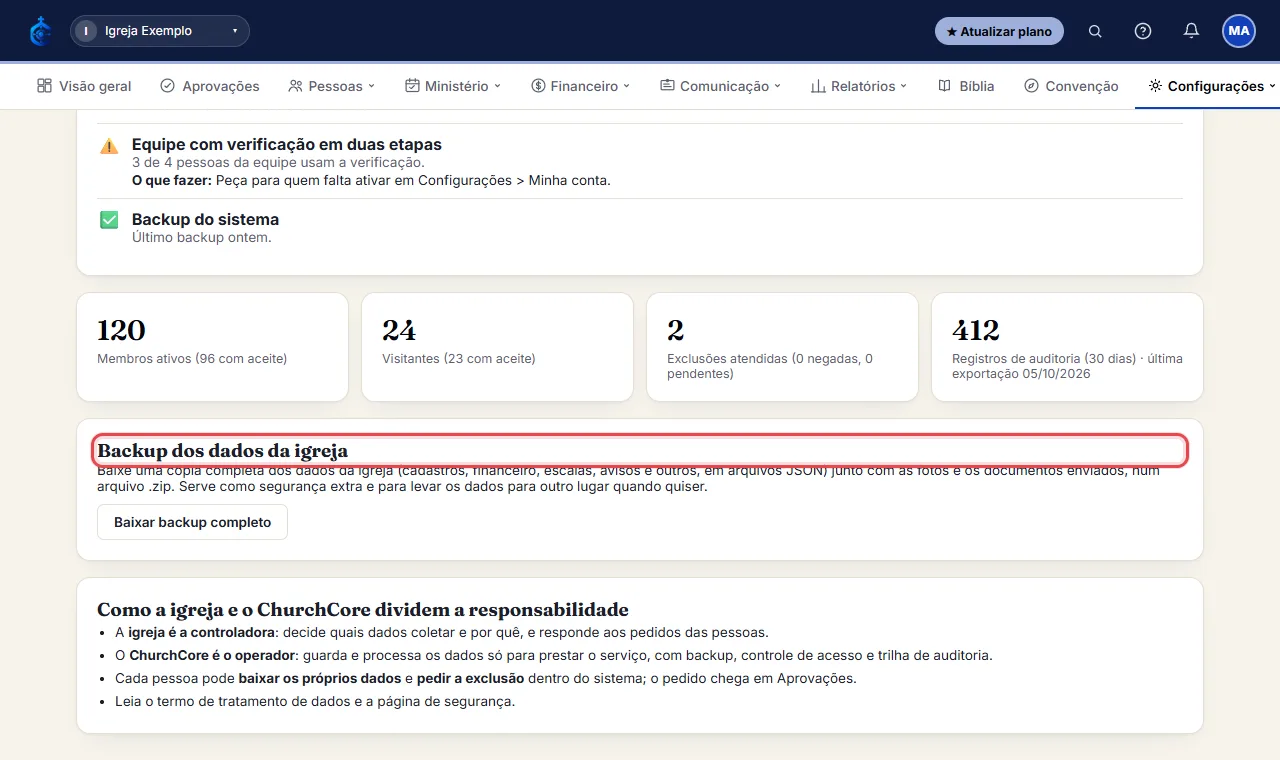Expand the Relatórios menu
Screen dimensions: 1280x760
(x=859, y=86)
